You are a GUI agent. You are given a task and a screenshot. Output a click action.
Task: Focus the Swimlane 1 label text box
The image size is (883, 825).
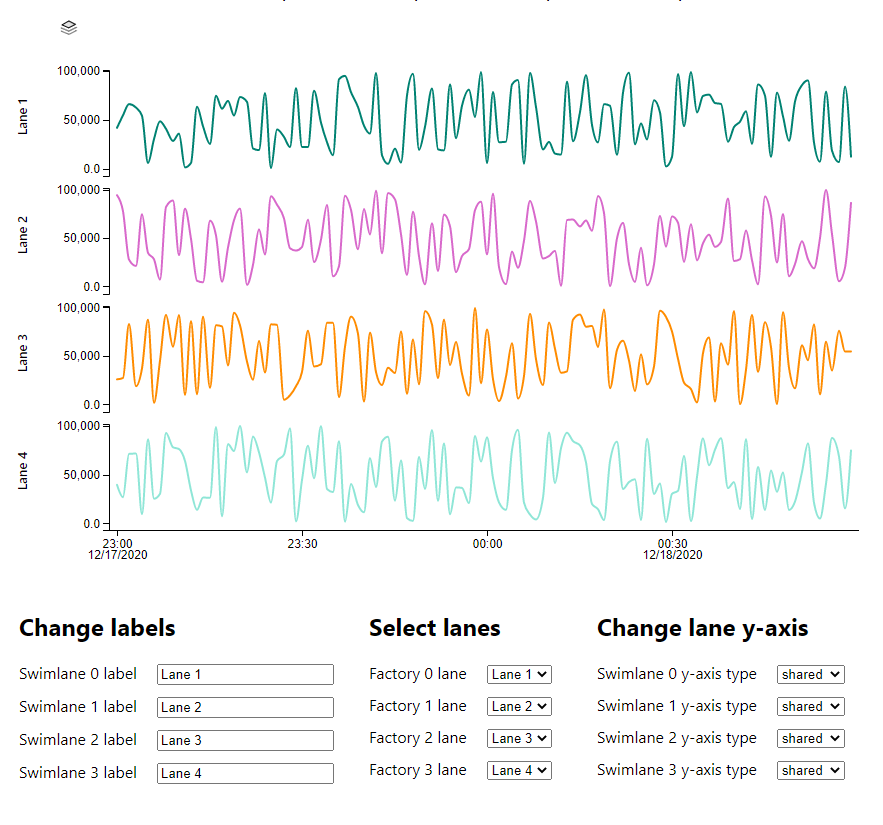tap(245, 707)
